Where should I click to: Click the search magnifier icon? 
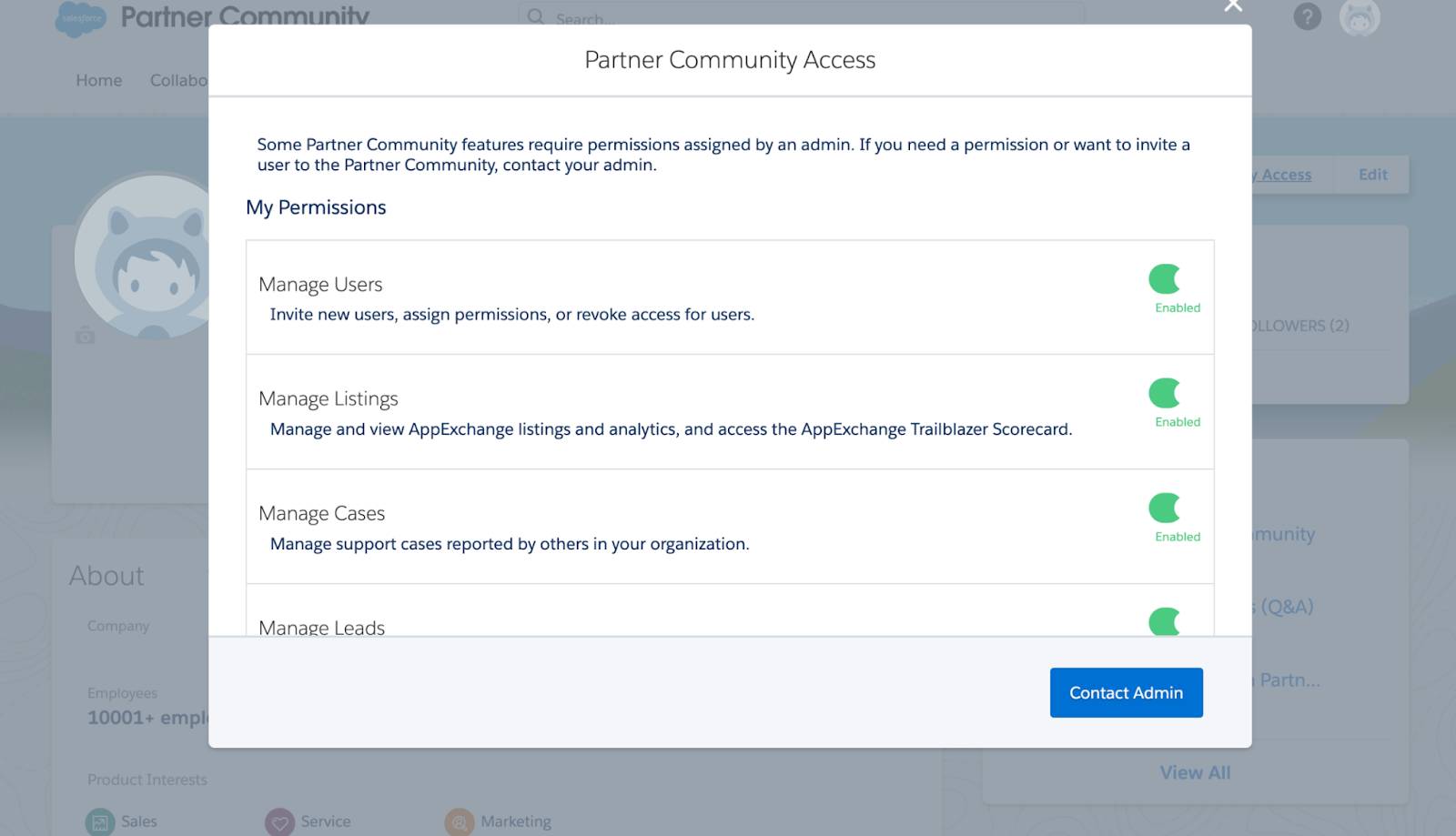pos(536,17)
